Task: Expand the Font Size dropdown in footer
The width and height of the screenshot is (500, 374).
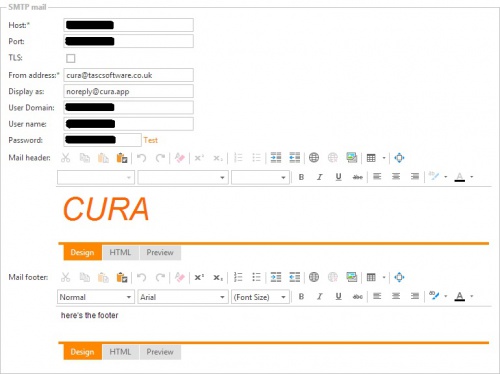Action: (x=260, y=297)
